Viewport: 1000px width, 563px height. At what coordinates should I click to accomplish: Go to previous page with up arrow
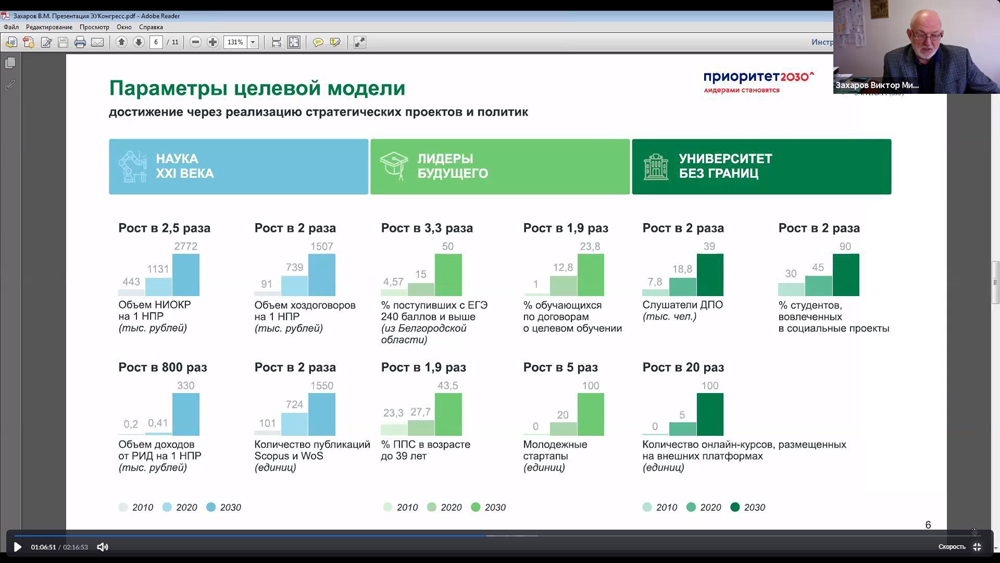[x=122, y=43]
